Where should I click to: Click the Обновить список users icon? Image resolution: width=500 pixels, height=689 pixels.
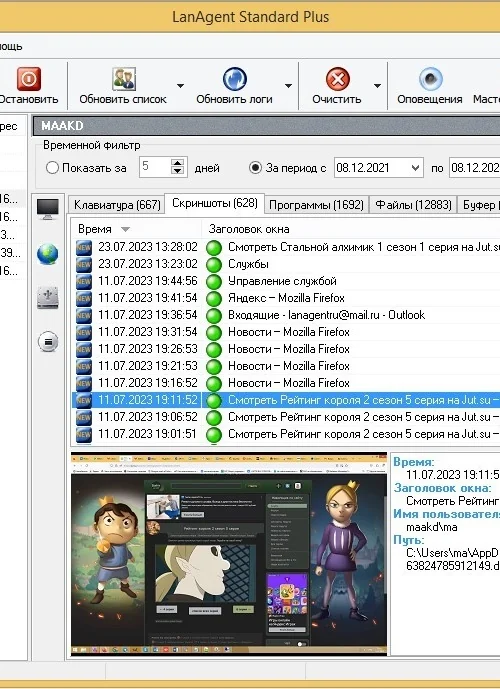tap(123, 79)
